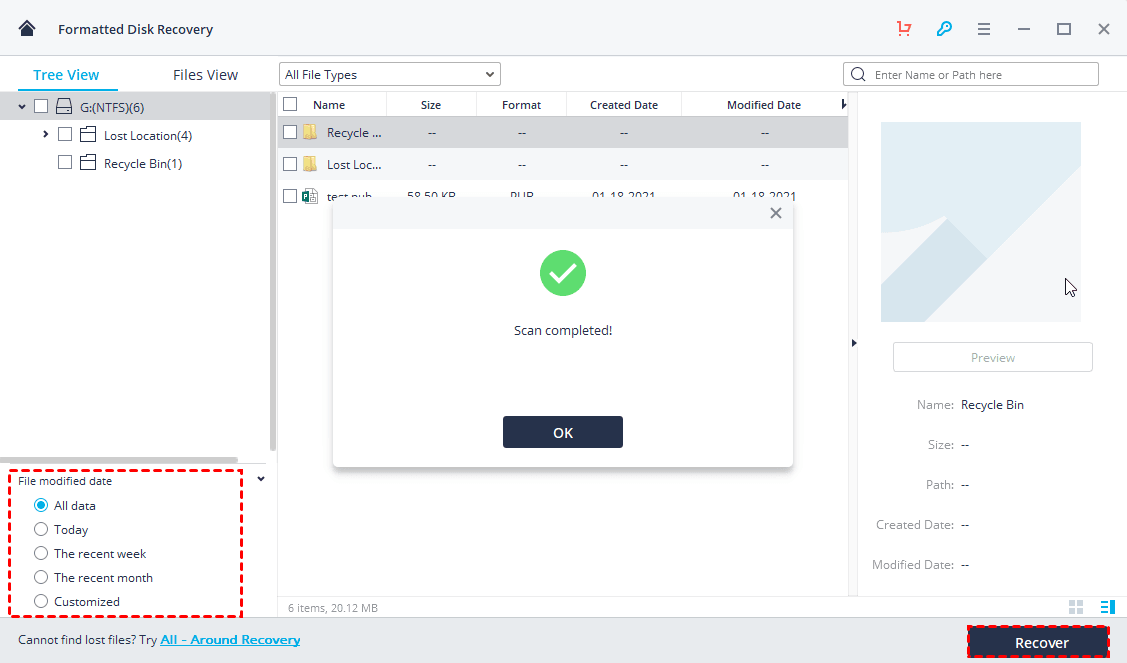Image resolution: width=1127 pixels, height=663 pixels.
Task: Click the home icon in the title bar
Action: 26,28
